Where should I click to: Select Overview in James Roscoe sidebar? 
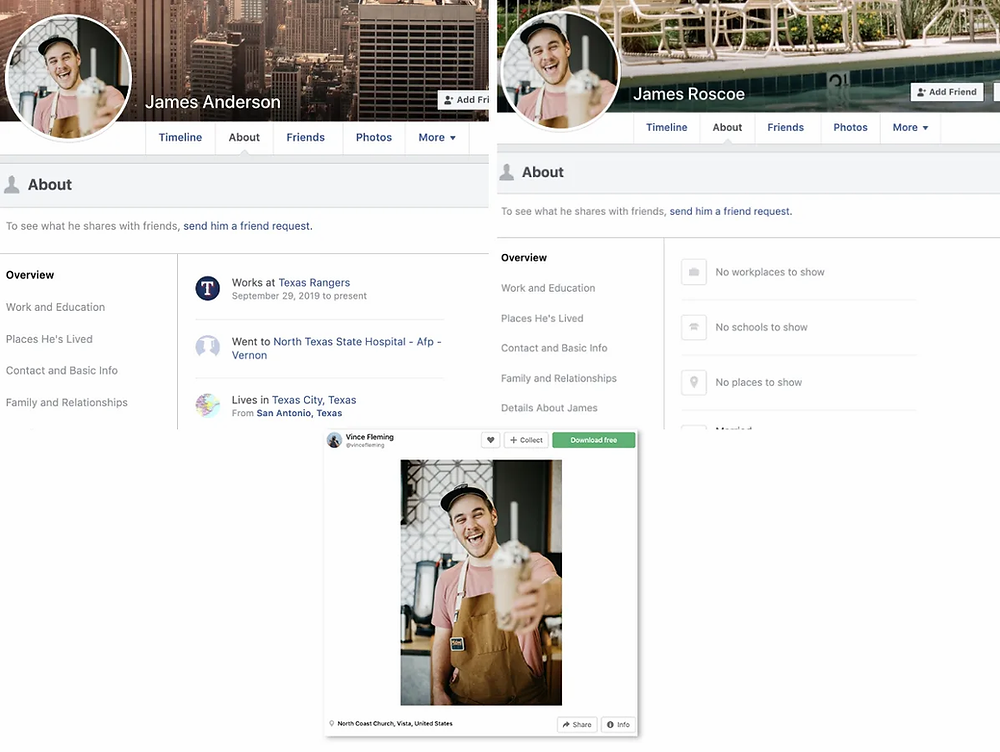coord(524,258)
